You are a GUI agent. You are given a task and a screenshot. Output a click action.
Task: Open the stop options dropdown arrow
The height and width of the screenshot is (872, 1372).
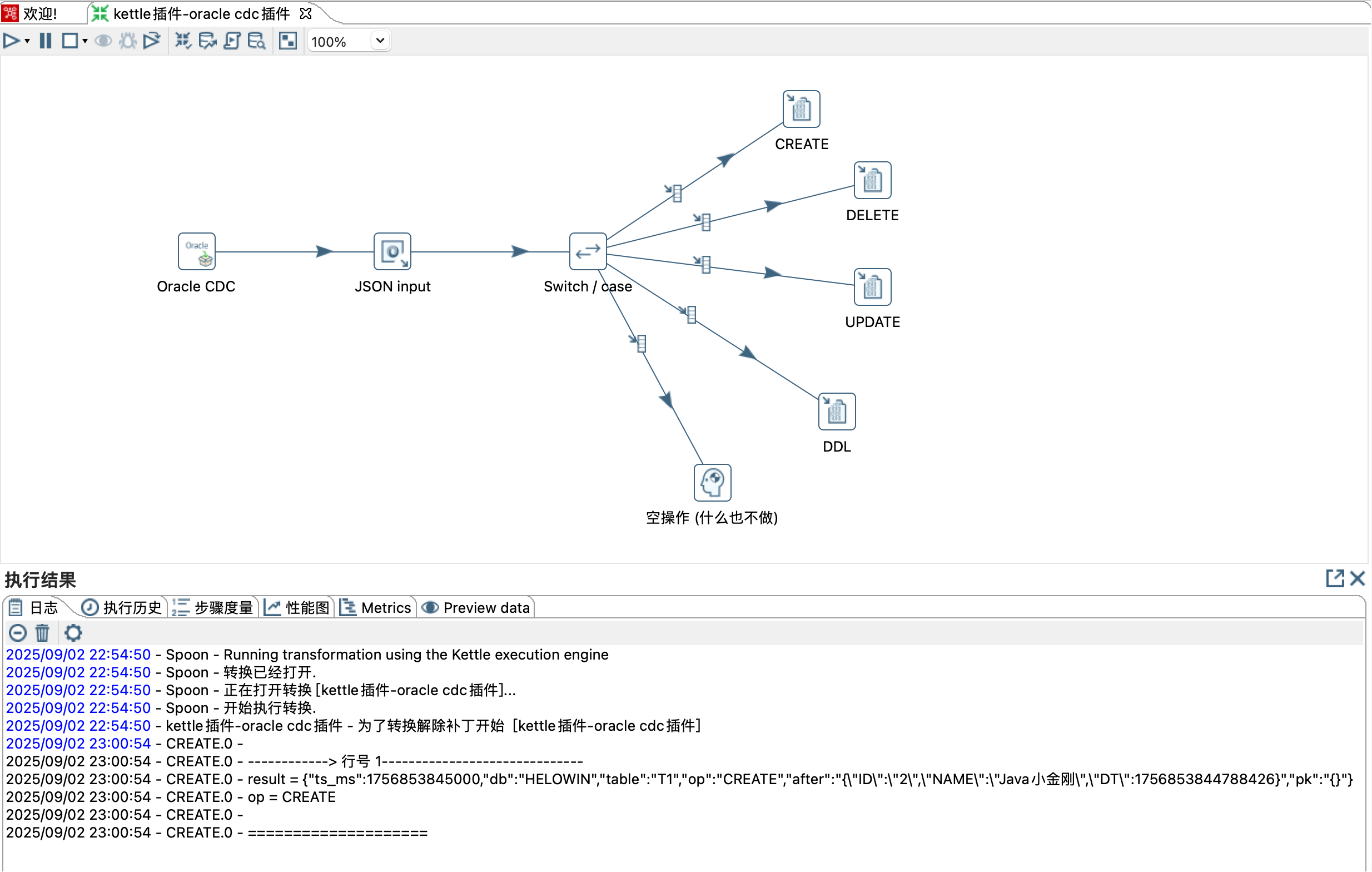coord(85,42)
